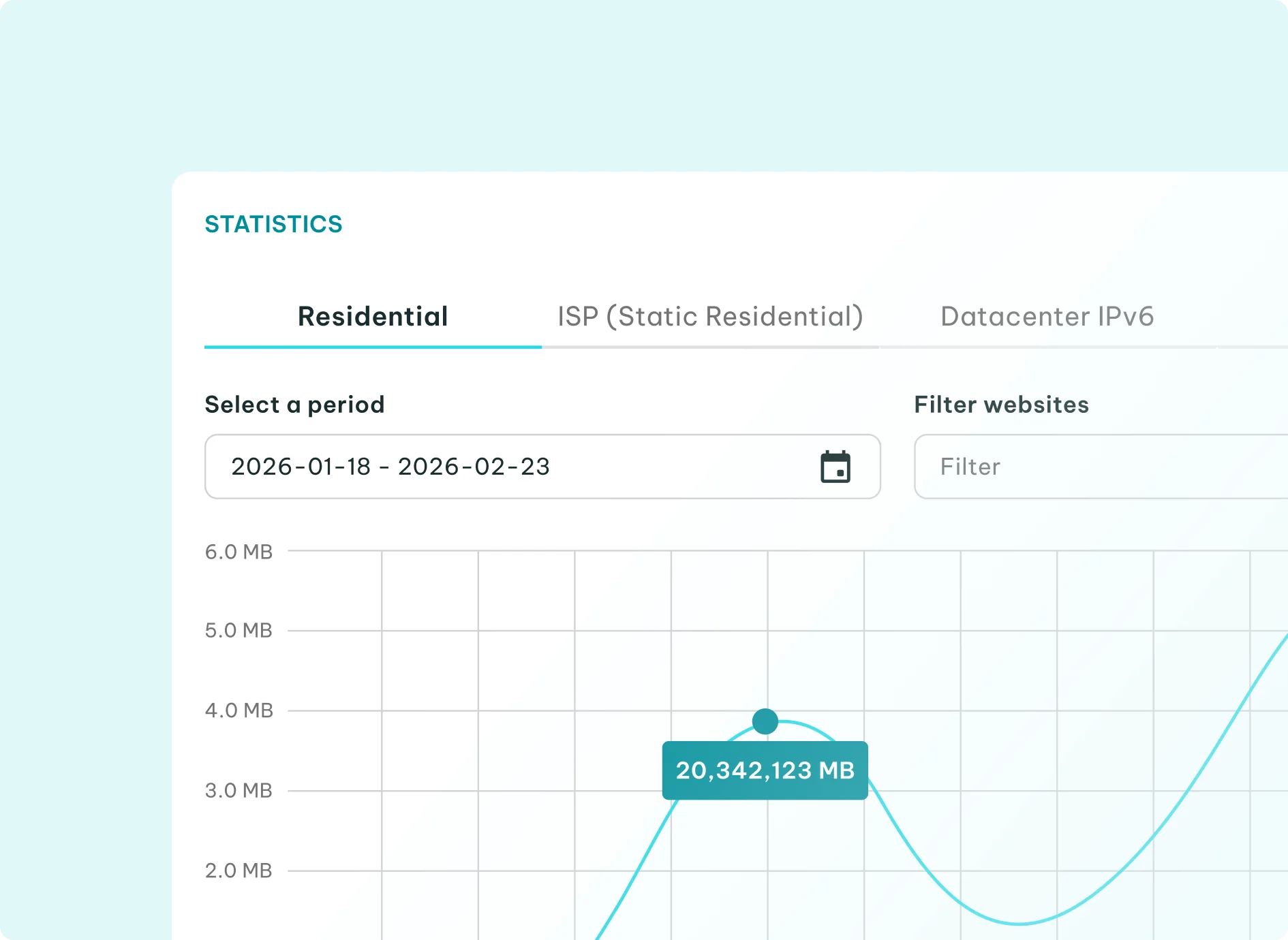Click the 3.0 MB axis label
This screenshot has width=1288, height=940.
(239, 790)
